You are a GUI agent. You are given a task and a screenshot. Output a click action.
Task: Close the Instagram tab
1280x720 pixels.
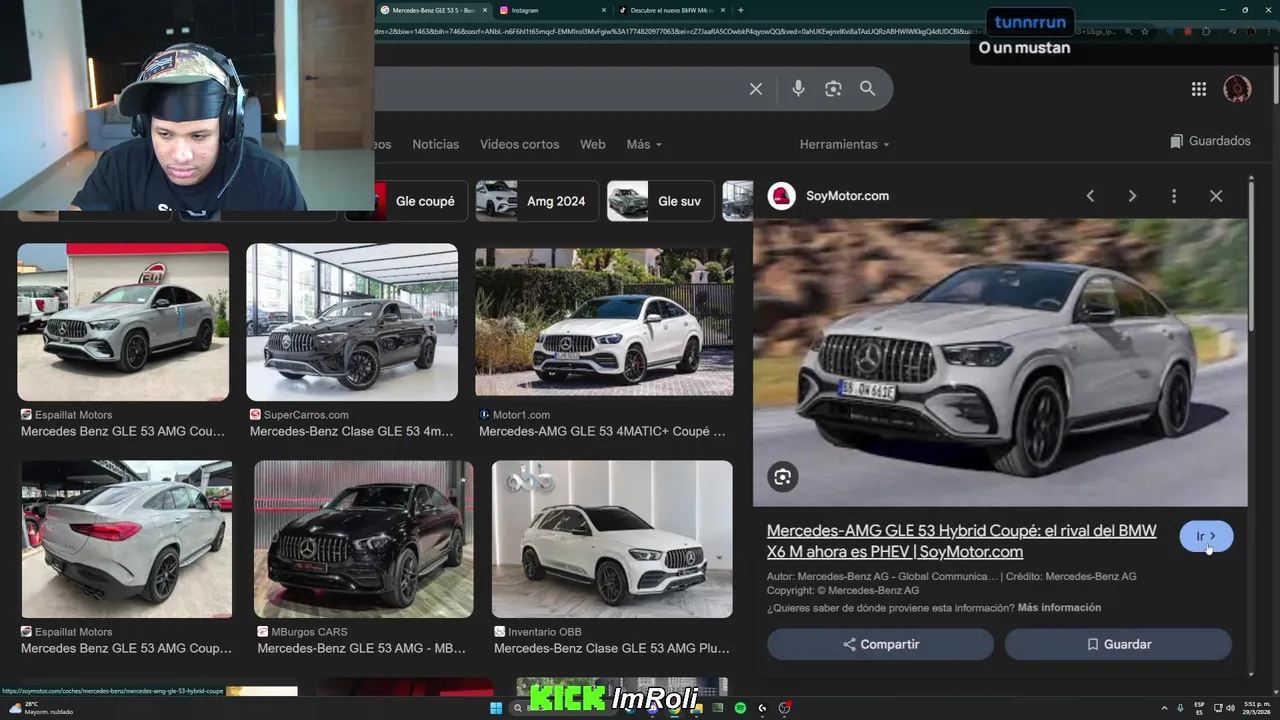[603, 10]
